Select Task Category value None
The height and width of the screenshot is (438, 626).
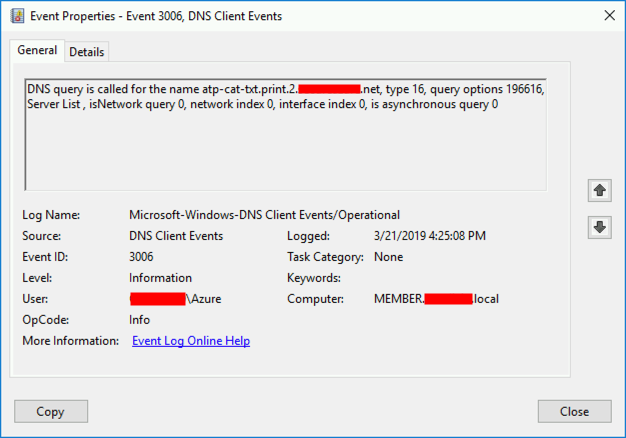388,257
